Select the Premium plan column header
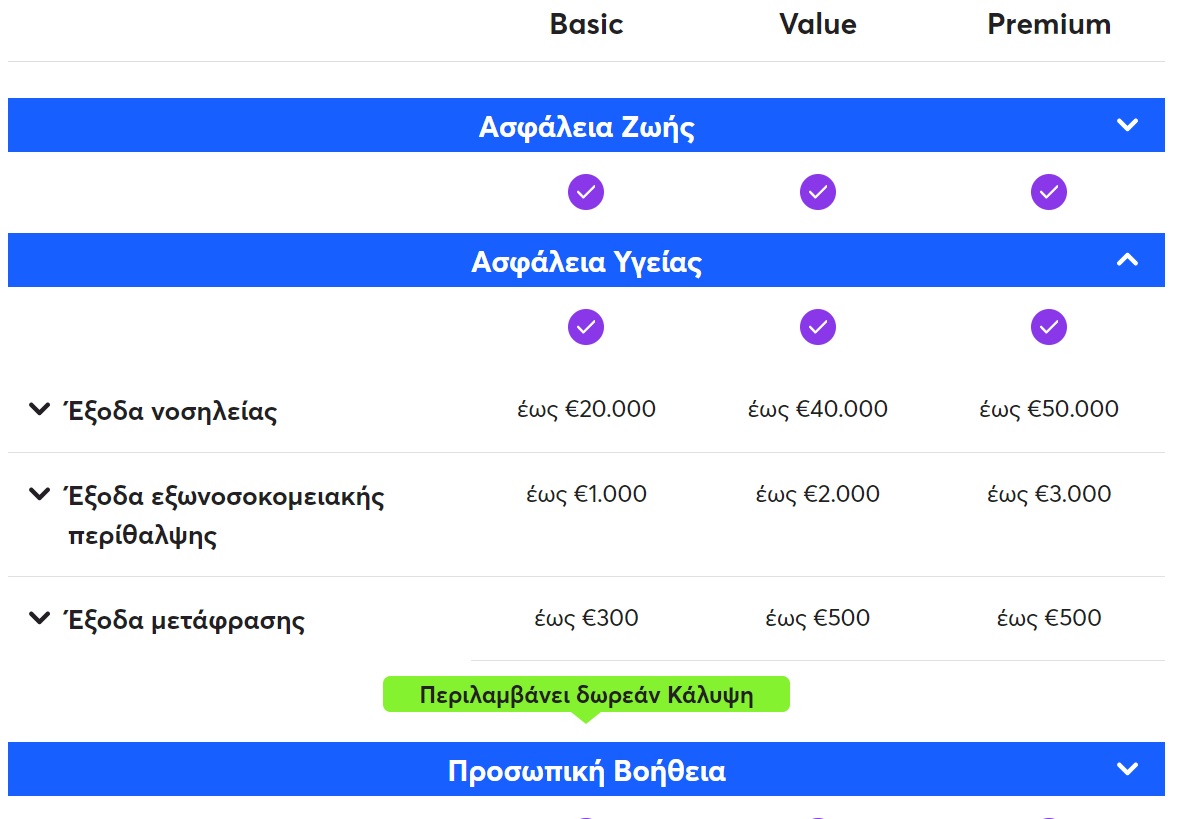1197x819 pixels. 1049,24
